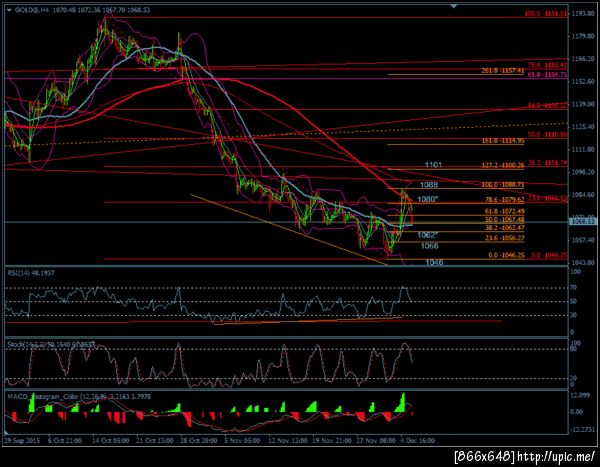Click the 161.8 -1114.95 Fibonacci label

coord(503,141)
